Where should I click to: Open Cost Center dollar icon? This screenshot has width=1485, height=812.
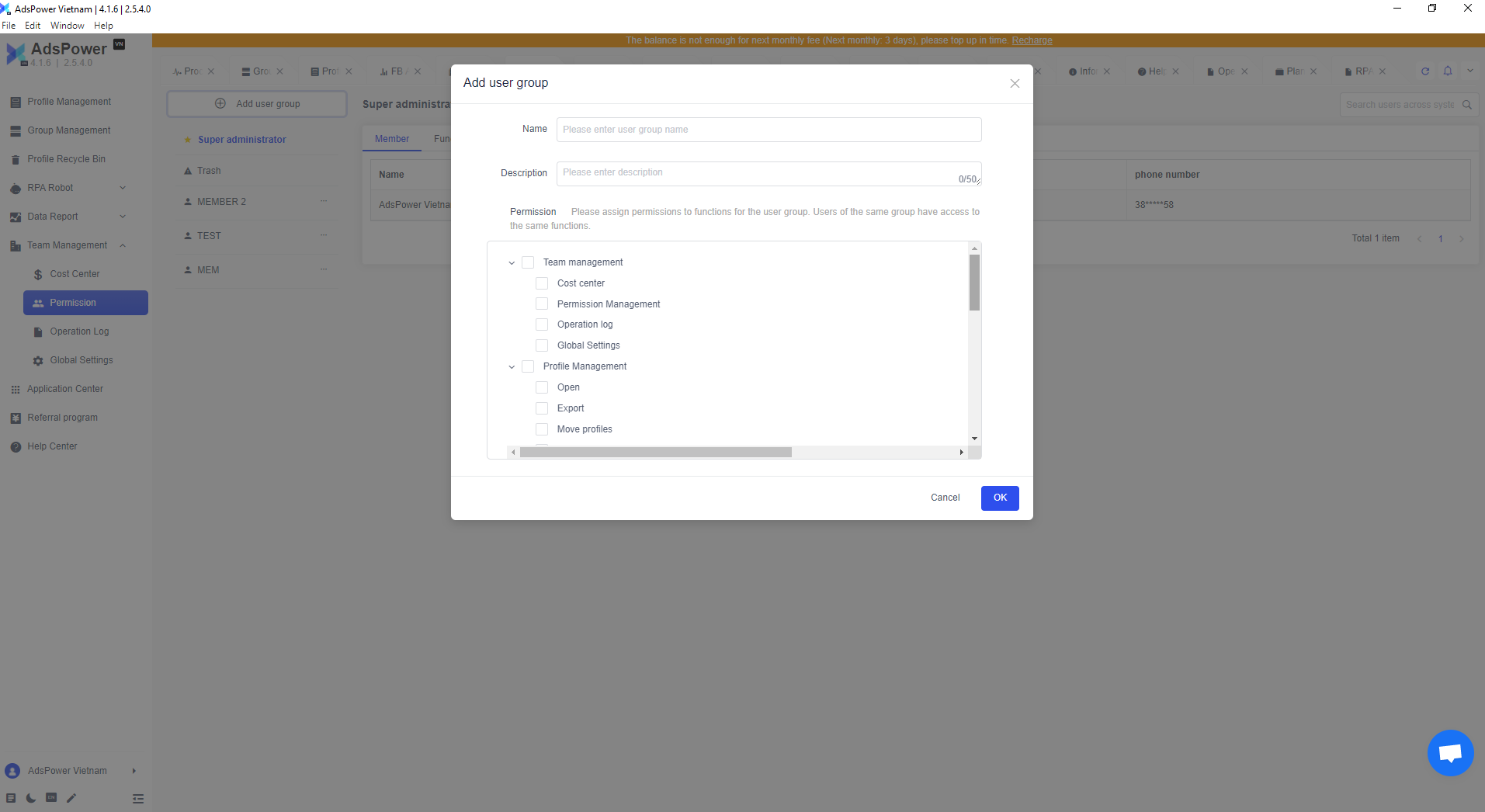(x=38, y=275)
